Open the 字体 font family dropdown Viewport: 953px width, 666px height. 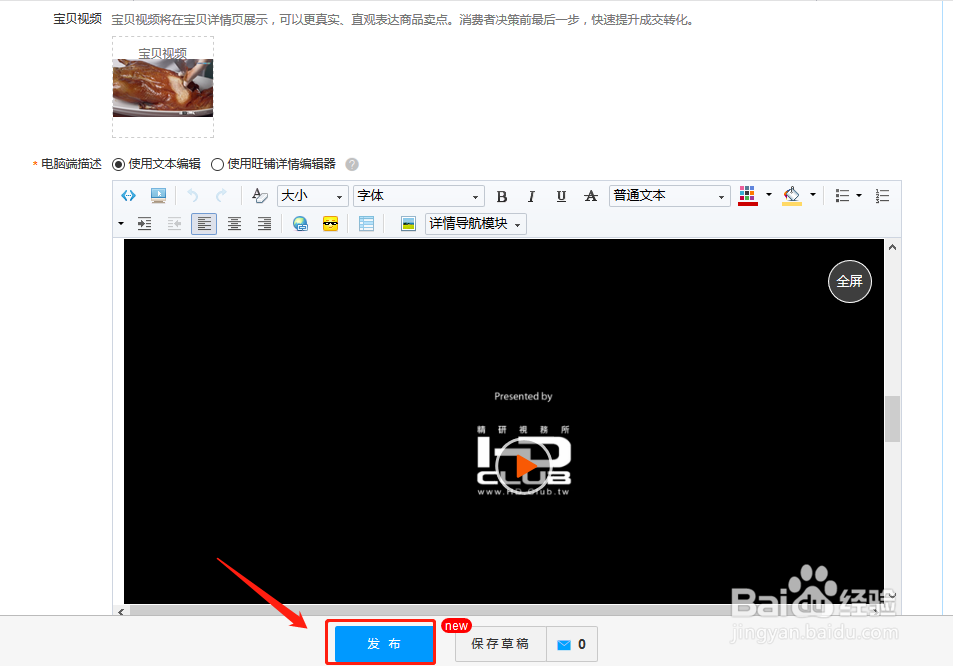419,196
